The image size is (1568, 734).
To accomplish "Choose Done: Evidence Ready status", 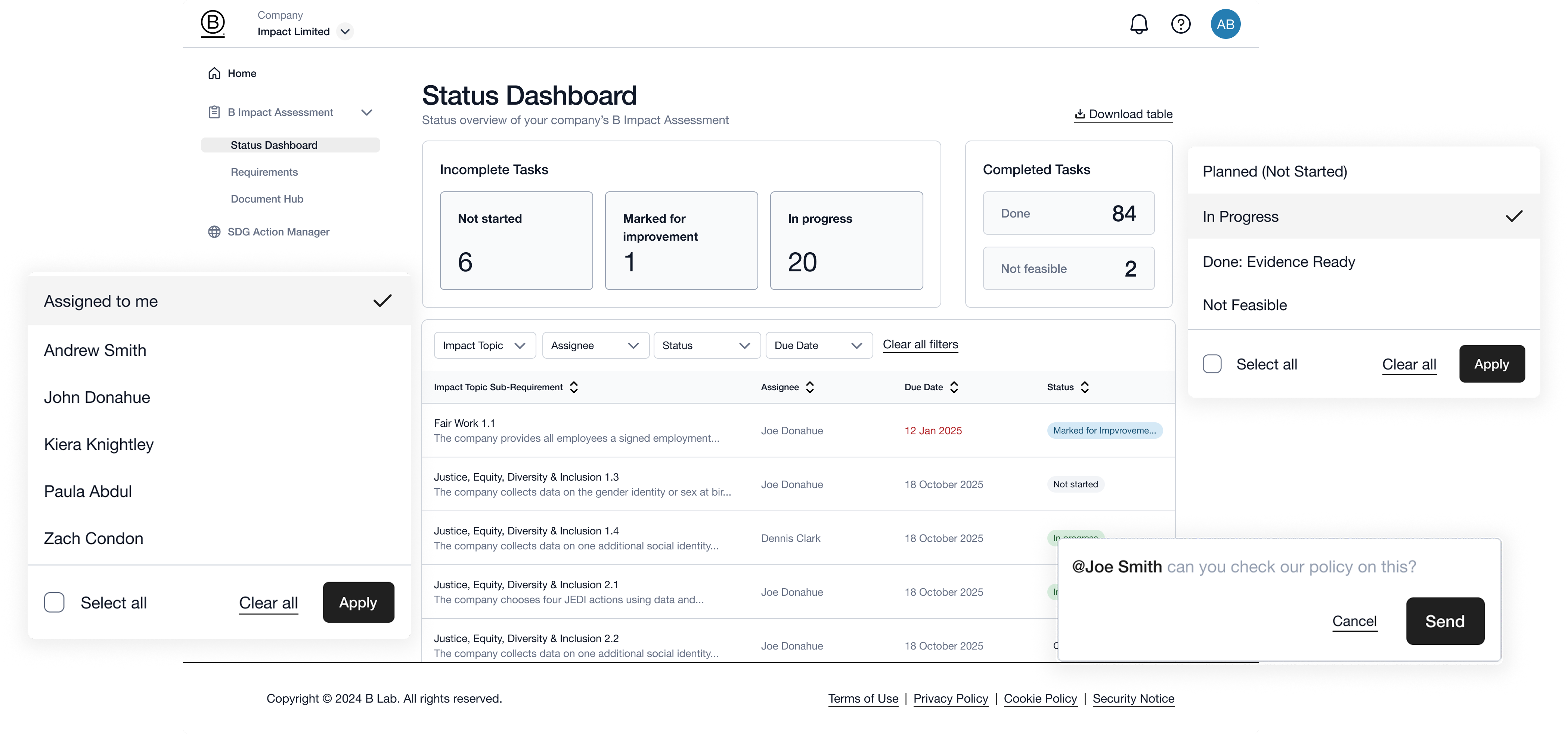I will (x=1363, y=261).
